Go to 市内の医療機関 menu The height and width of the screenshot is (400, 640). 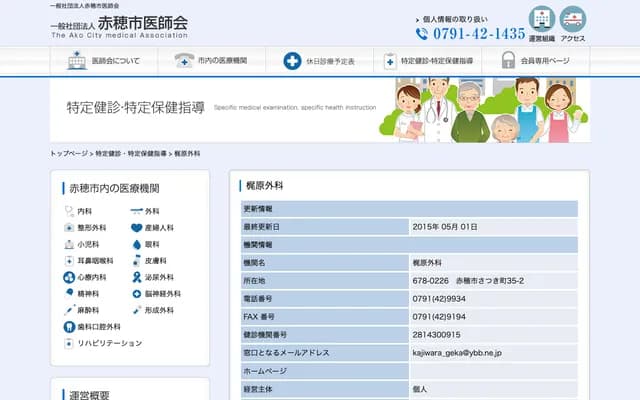point(212,61)
